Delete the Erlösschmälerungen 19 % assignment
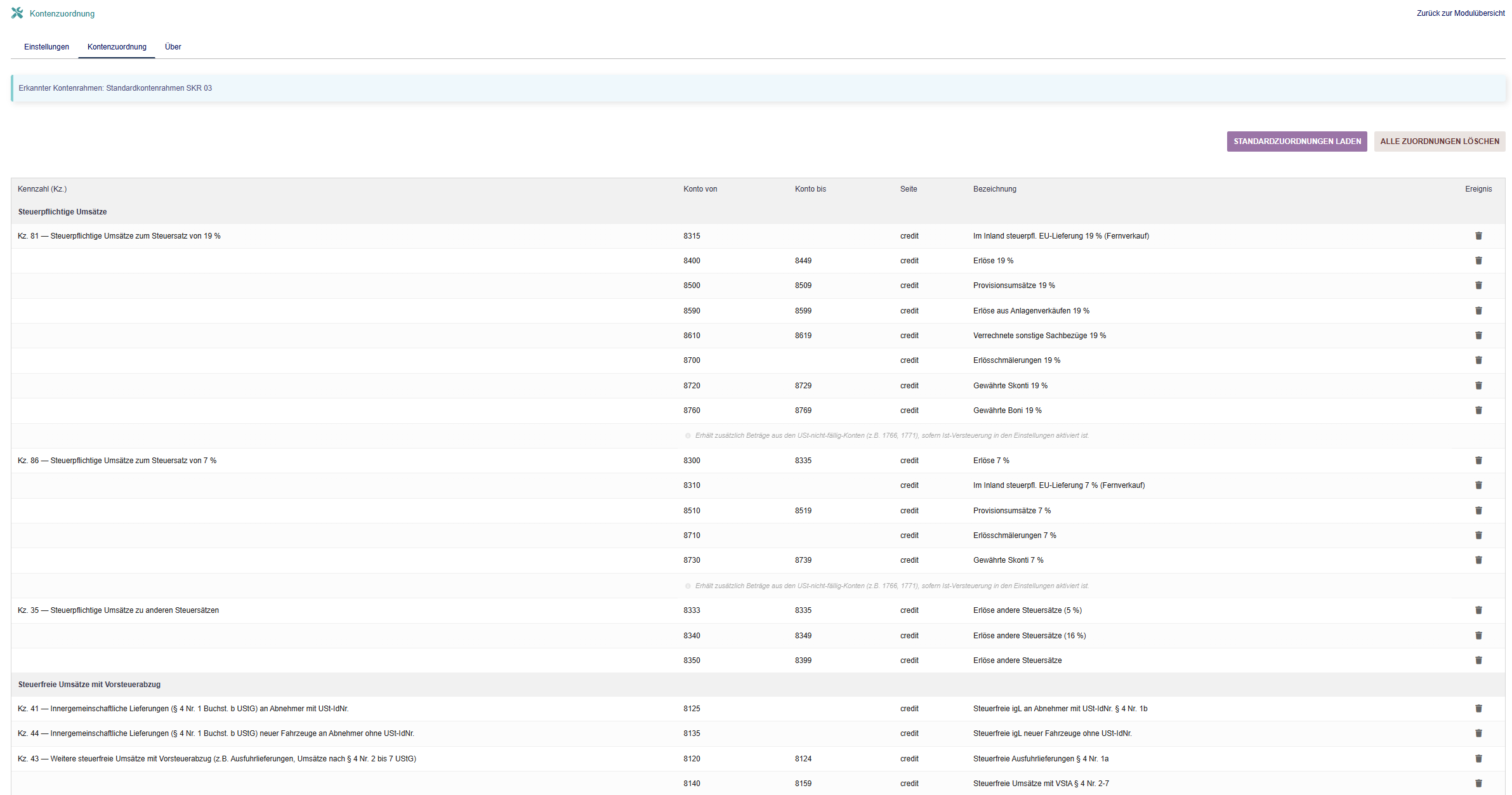Viewport: 1512px width, 795px height. pyautogui.click(x=1478, y=360)
